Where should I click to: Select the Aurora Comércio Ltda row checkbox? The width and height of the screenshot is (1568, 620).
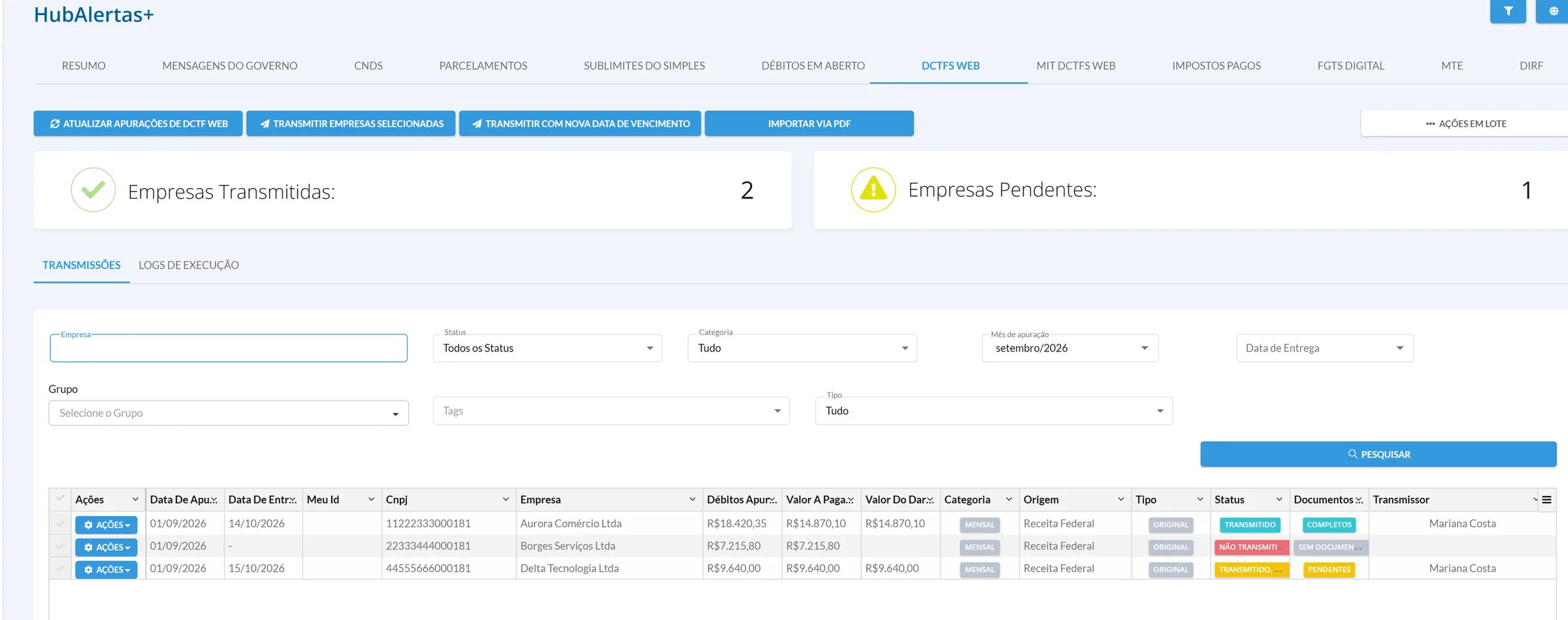click(x=60, y=524)
